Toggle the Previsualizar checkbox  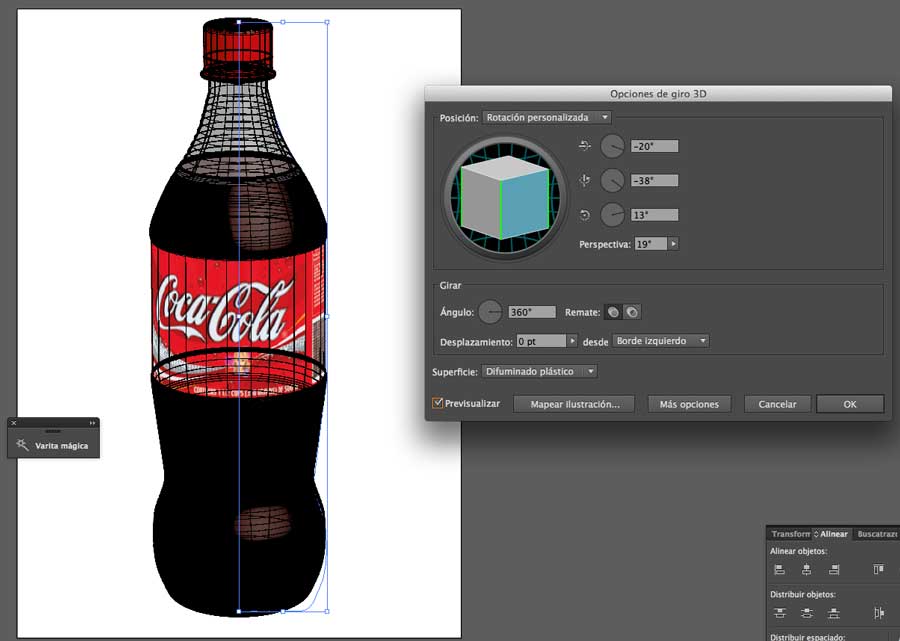tap(437, 403)
